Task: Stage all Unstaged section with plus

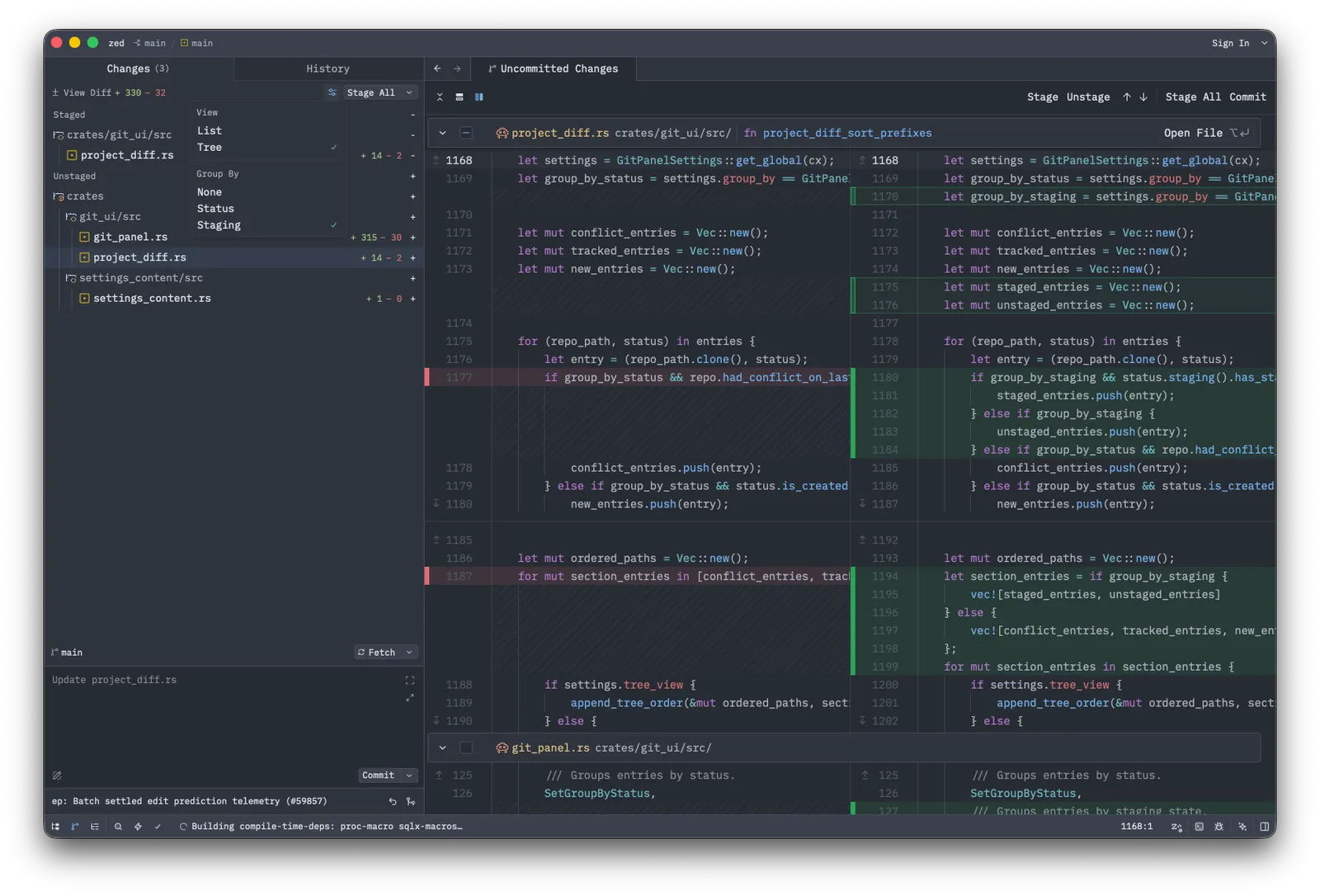Action: click(x=412, y=177)
